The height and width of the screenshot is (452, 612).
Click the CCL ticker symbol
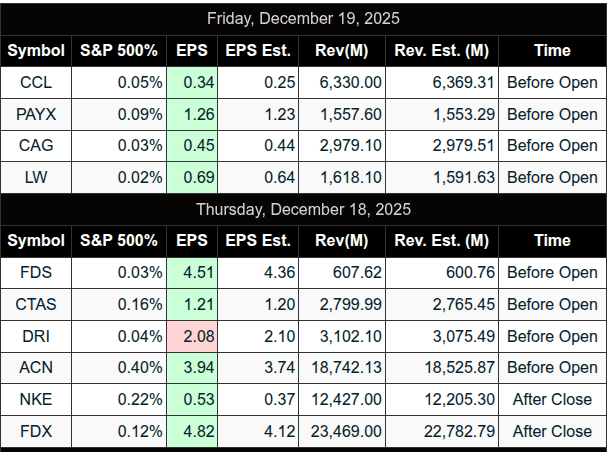coord(36,82)
